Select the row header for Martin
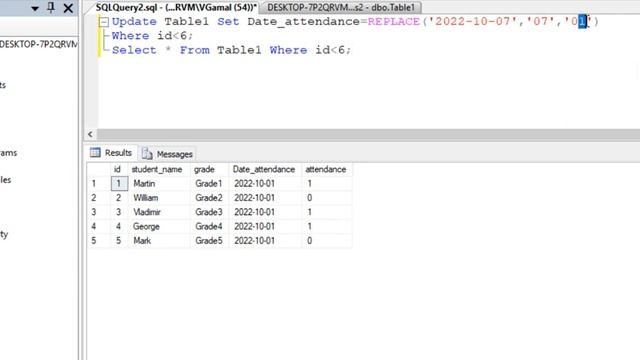The image size is (640, 360). 98,183
